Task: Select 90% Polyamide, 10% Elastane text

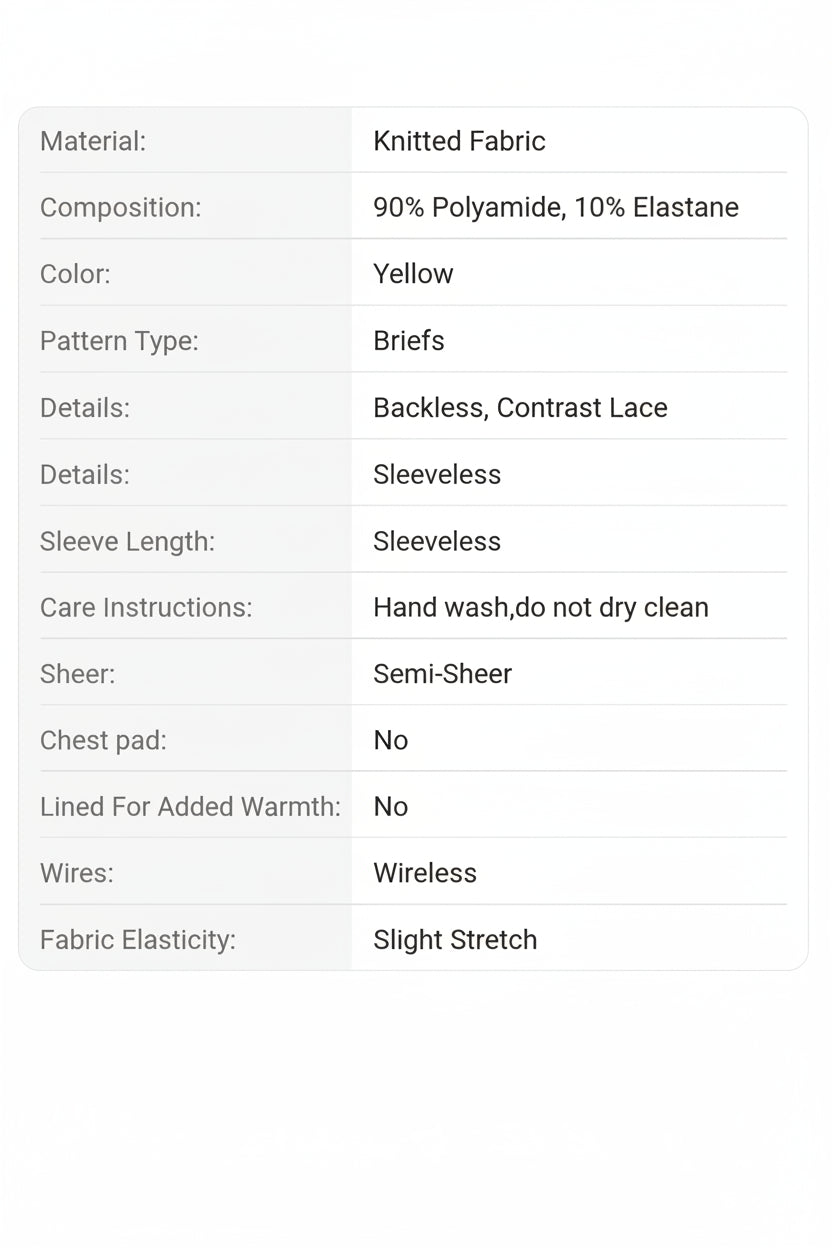Action: [x=556, y=208]
